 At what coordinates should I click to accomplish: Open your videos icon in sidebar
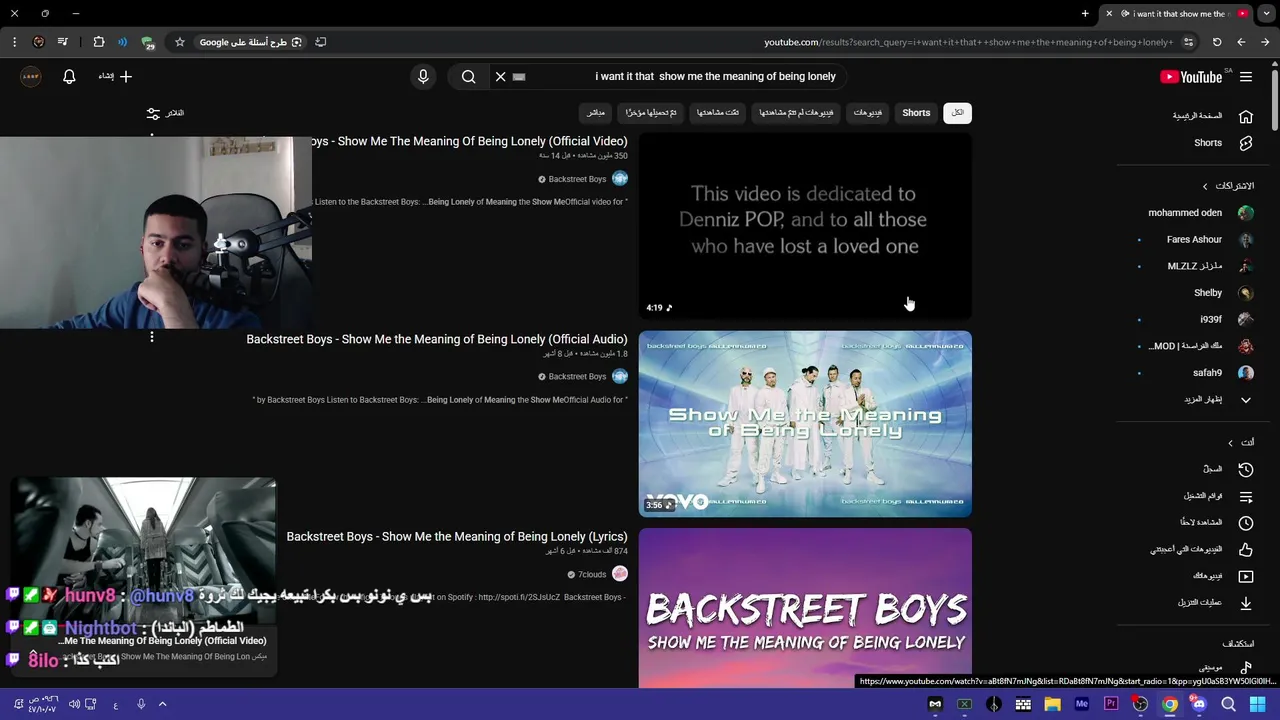pos(1246,576)
